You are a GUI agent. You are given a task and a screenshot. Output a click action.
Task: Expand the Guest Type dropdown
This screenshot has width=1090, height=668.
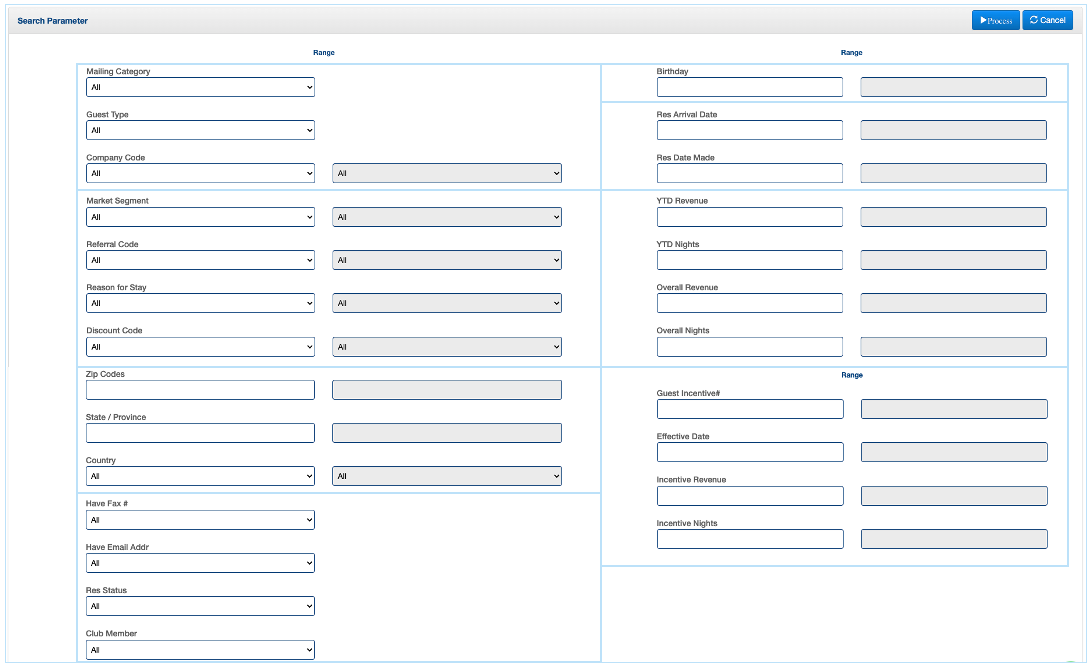(200, 130)
